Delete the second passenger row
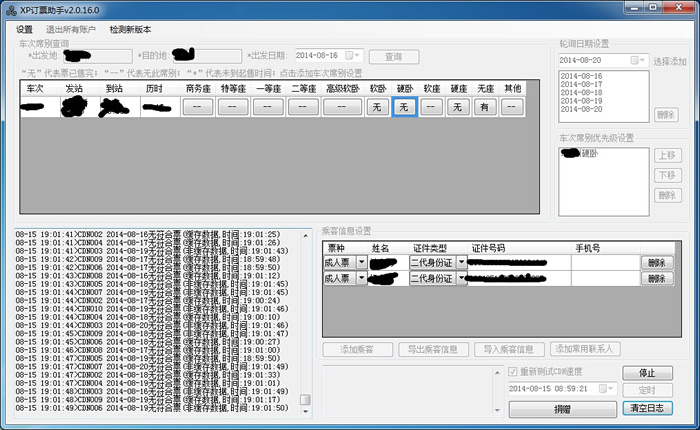Viewport: 700px width, 430px height. (655, 279)
